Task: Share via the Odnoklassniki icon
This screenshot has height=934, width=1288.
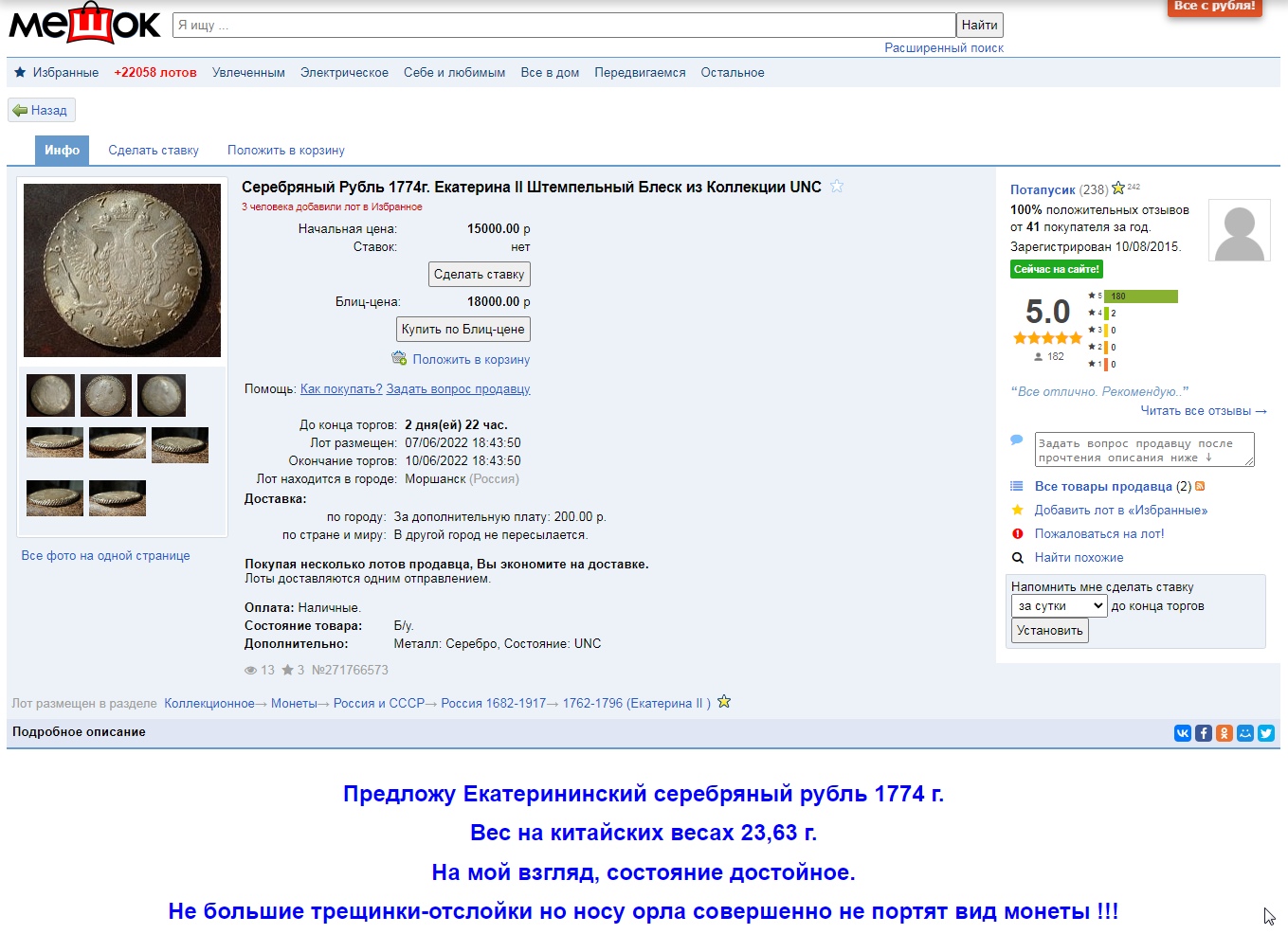Action: pos(1225,733)
